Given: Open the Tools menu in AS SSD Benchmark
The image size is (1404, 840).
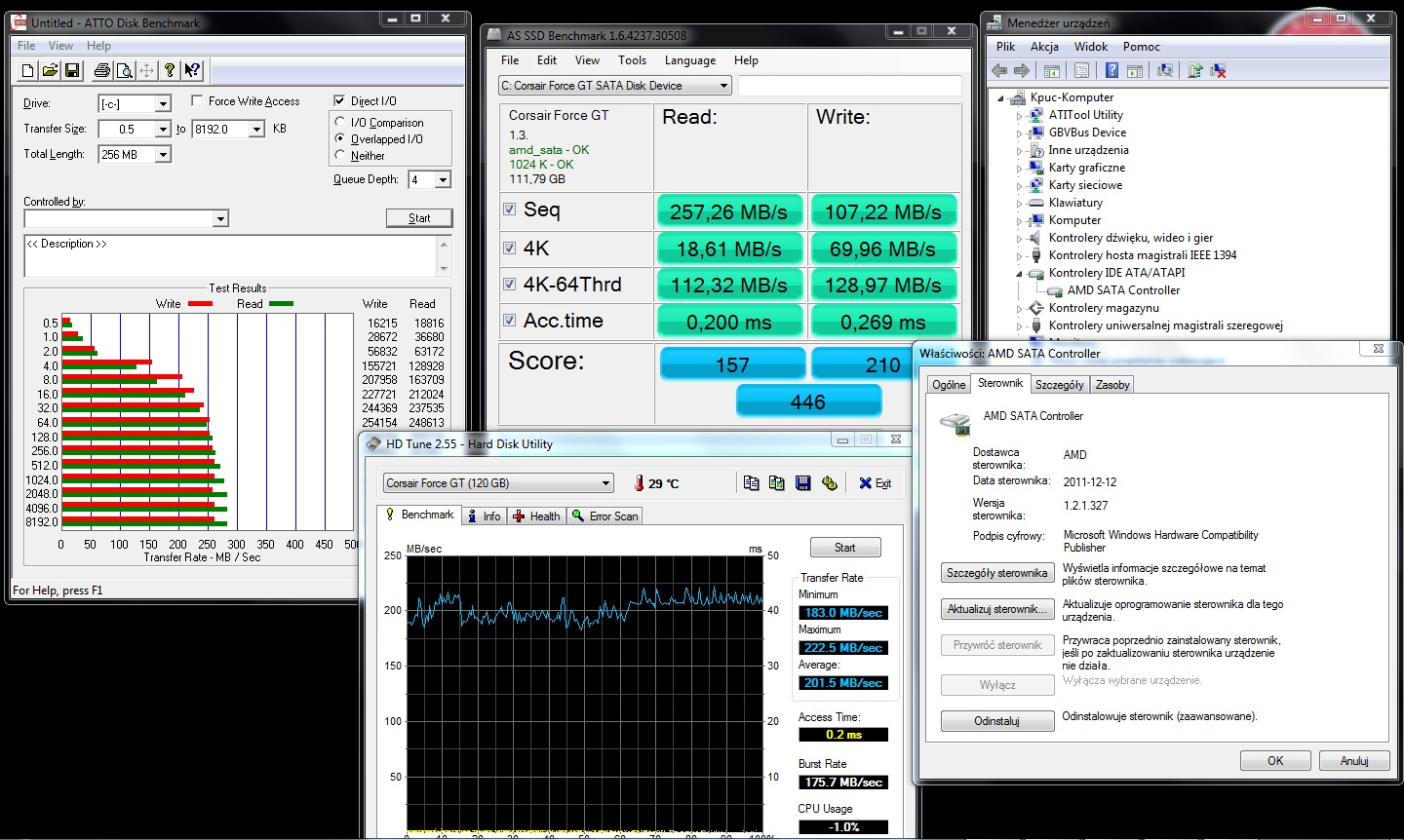Looking at the screenshot, I should click(x=632, y=60).
